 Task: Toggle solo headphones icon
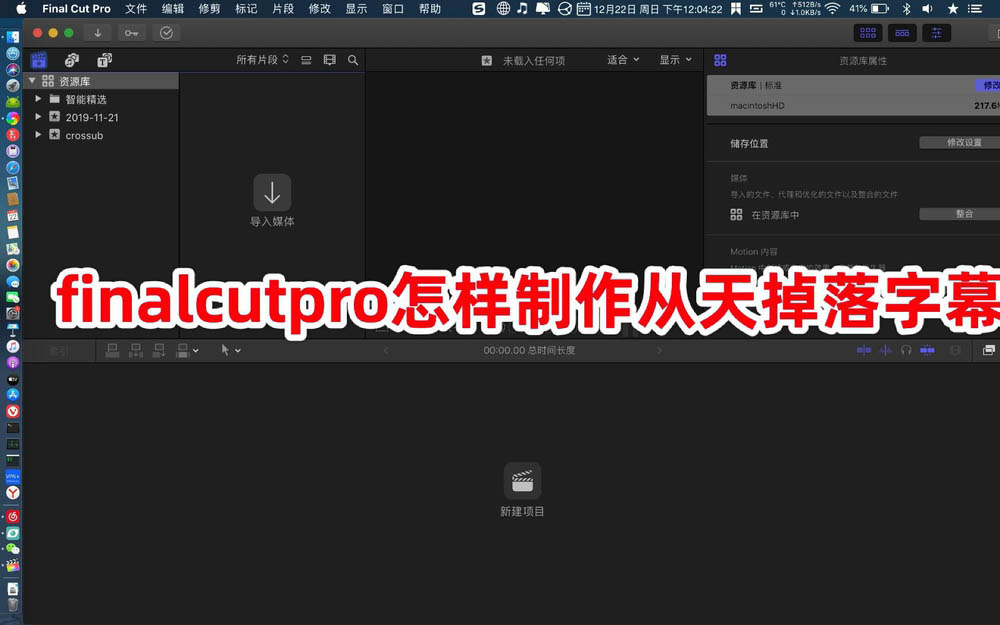[906, 349]
